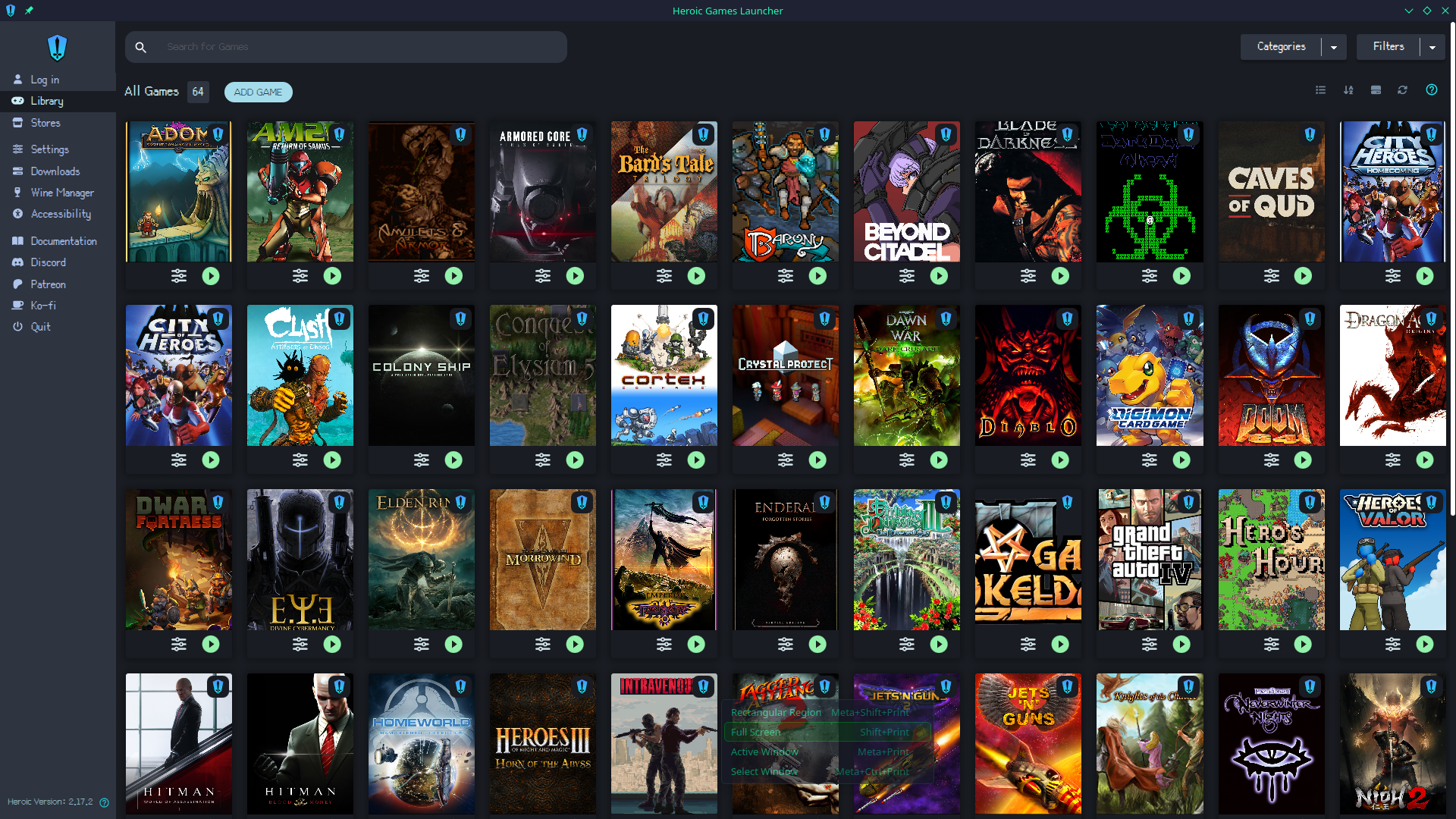Open settings for Hero's Hour card

click(x=1272, y=644)
